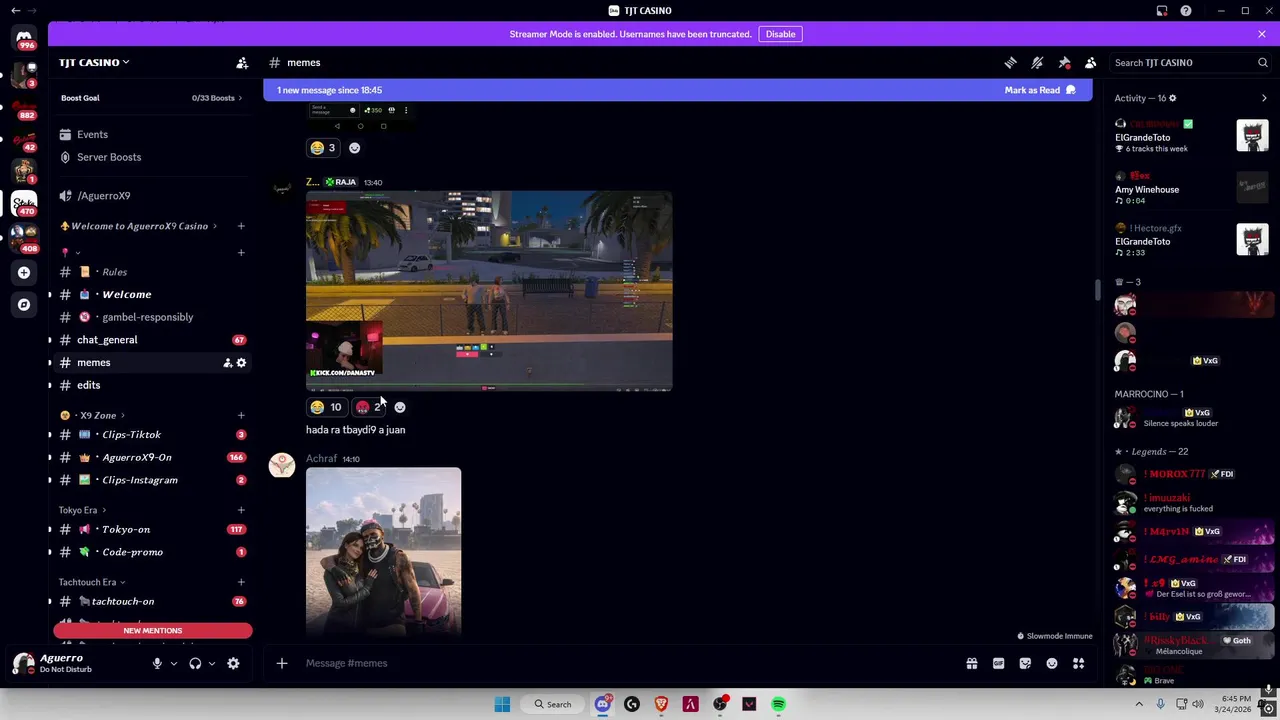Open audio output options dropdown
The width and height of the screenshot is (1280, 720).
click(x=211, y=663)
